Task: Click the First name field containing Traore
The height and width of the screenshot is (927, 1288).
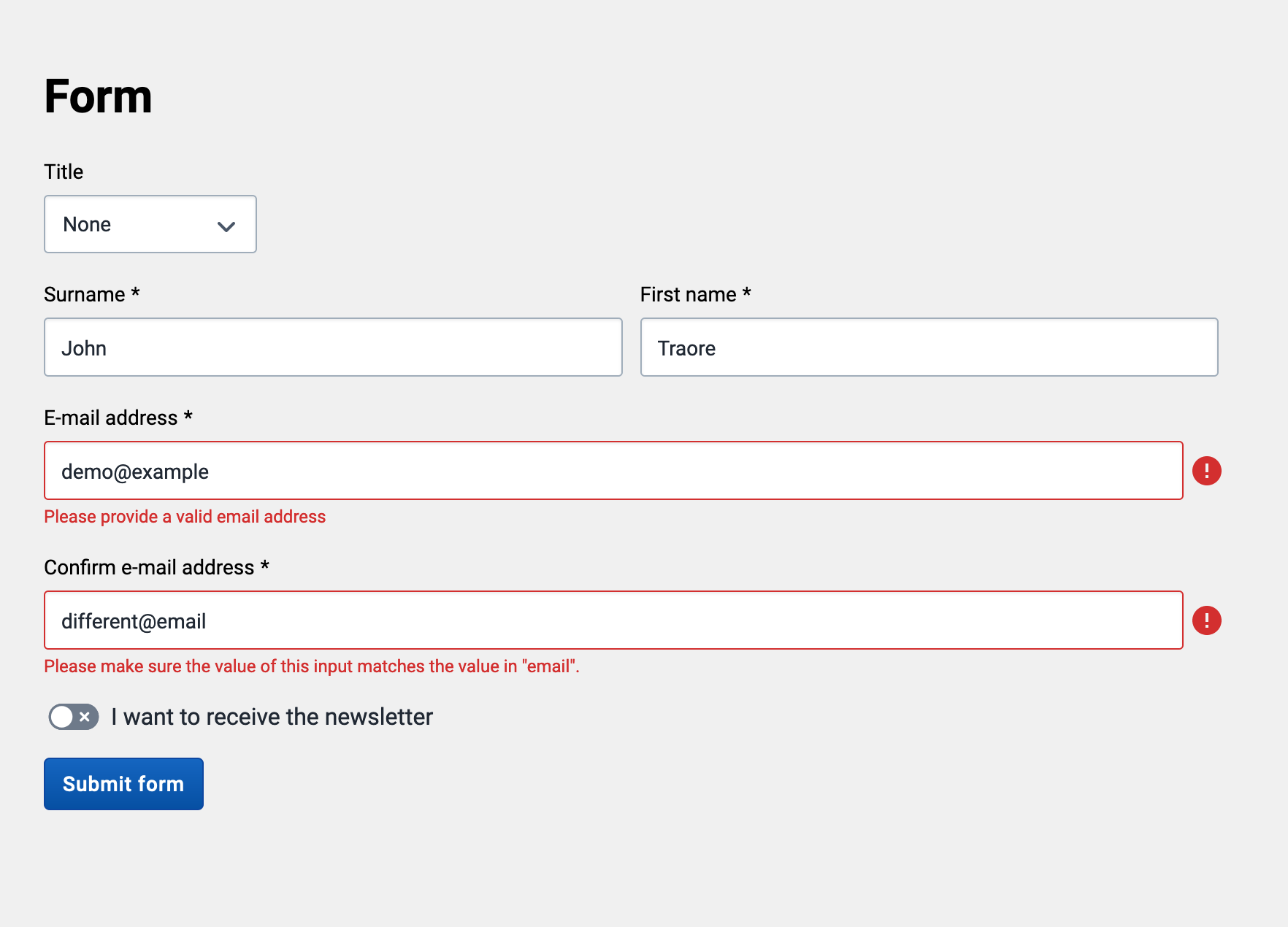Action: pos(928,347)
